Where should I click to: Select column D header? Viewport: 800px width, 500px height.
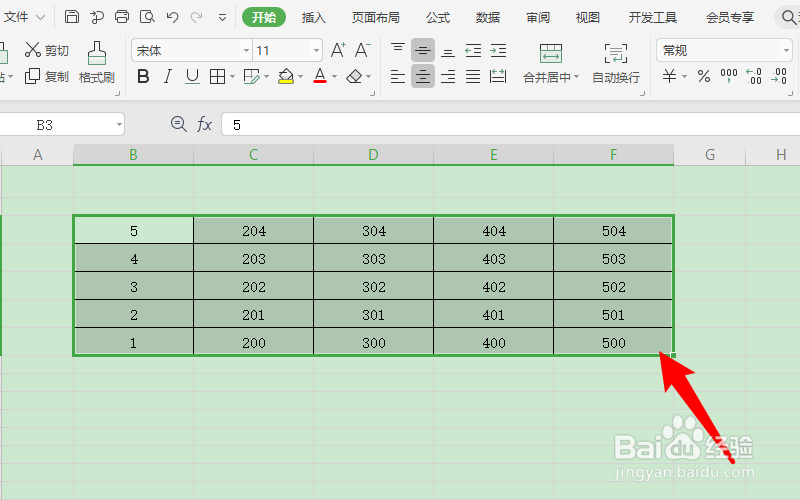click(373, 155)
